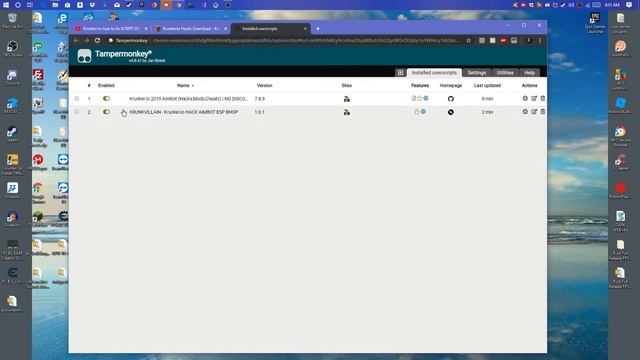
Task: Switch to the Settings tab
Action: [x=476, y=73]
